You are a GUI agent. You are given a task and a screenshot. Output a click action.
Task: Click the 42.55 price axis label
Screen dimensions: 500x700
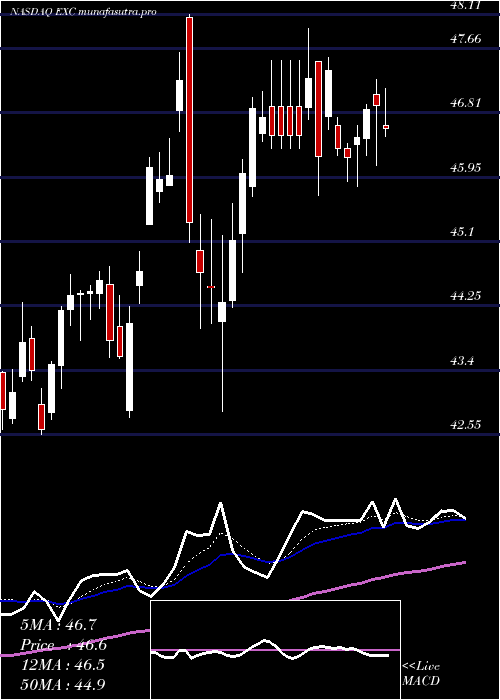click(x=465, y=425)
